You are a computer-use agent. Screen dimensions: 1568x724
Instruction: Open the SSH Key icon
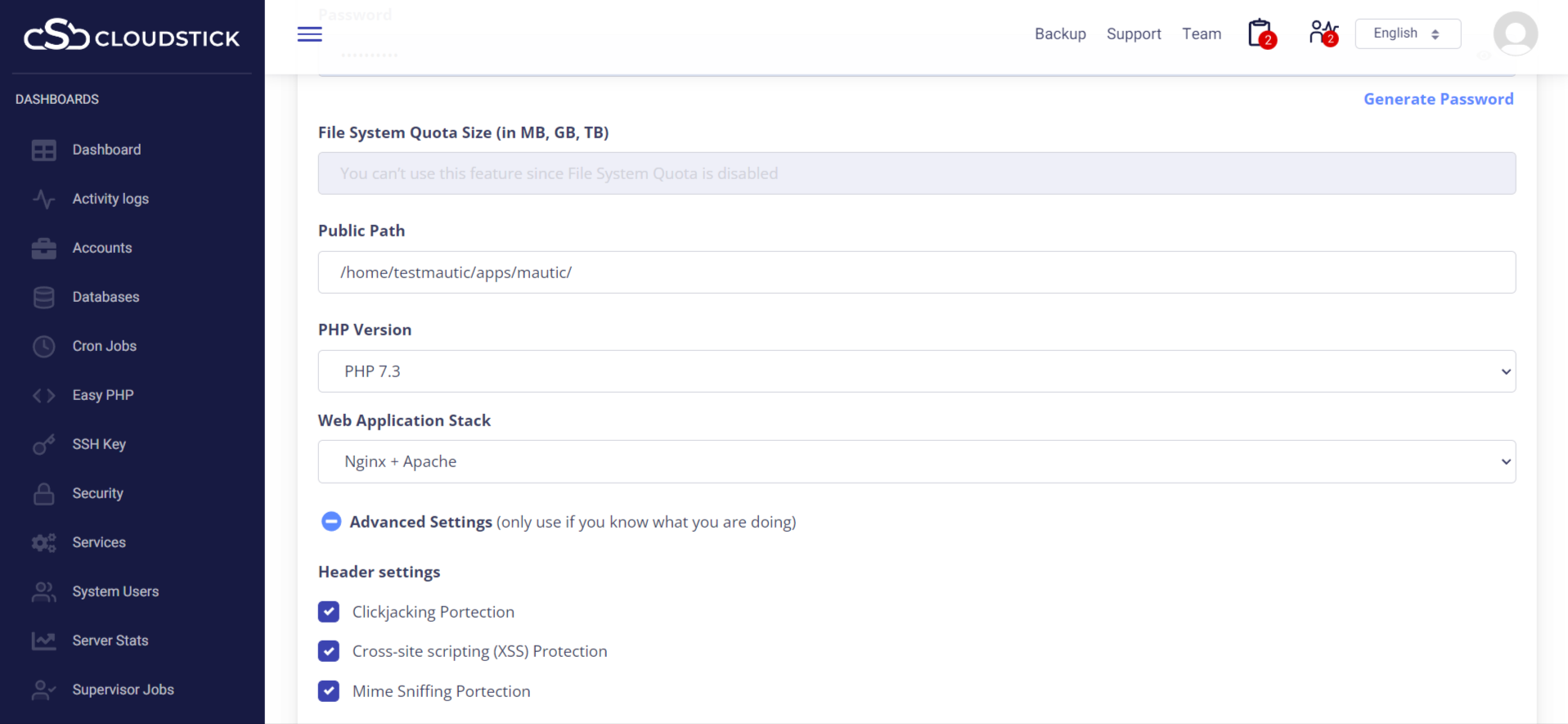pyautogui.click(x=44, y=444)
